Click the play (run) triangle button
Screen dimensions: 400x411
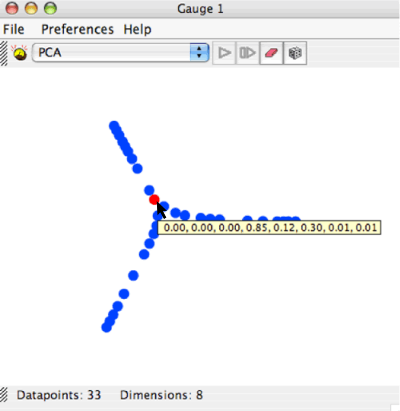click(224, 53)
